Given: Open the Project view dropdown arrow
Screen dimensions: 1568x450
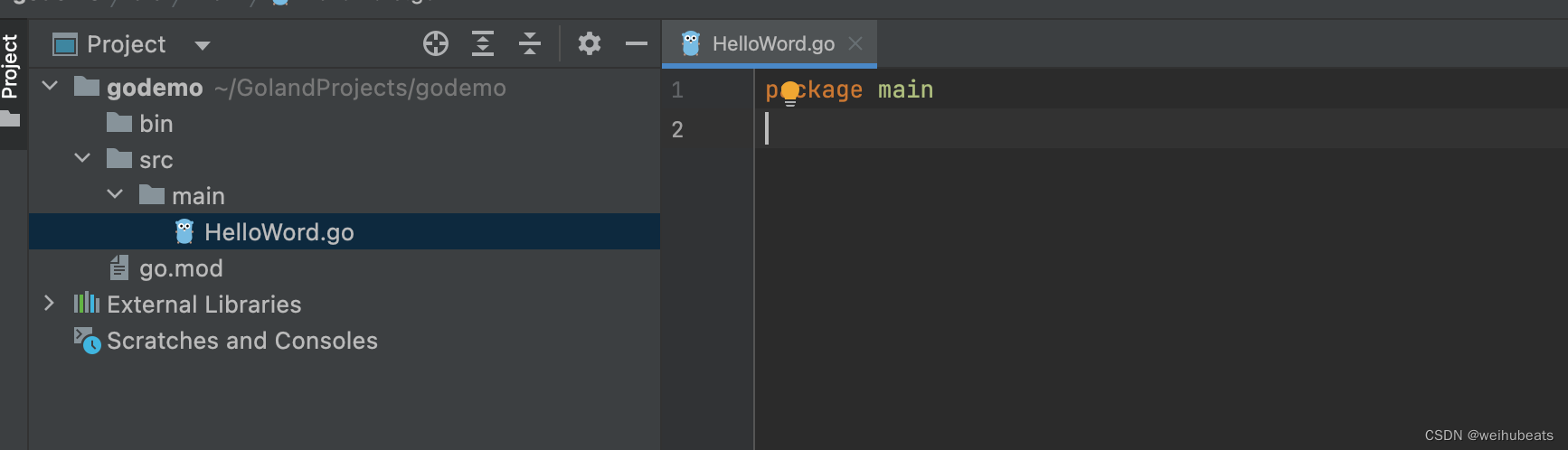Looking at the screenshot, I should (203, 45).
